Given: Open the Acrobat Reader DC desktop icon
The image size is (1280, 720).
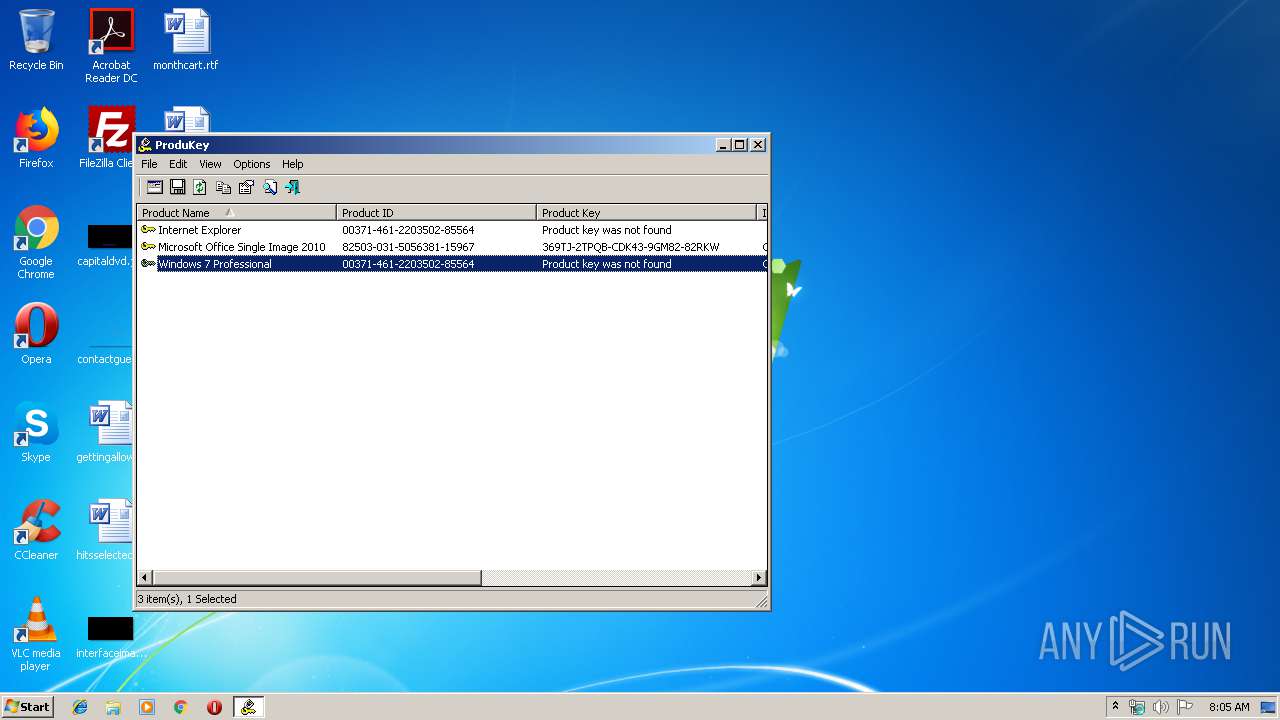Looking at the screenshot, I should (111, 46).
